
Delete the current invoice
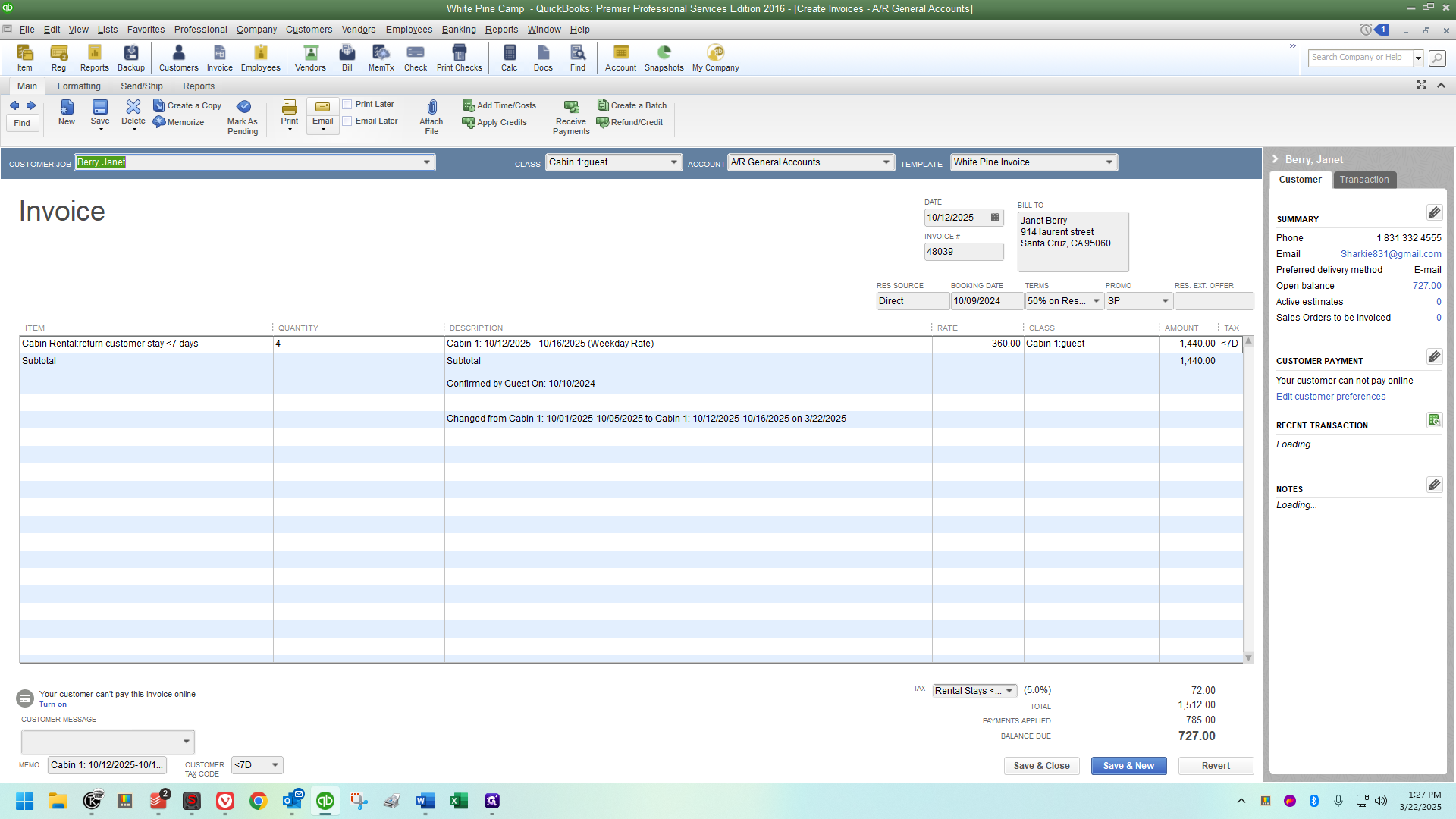tap(133, 114)
